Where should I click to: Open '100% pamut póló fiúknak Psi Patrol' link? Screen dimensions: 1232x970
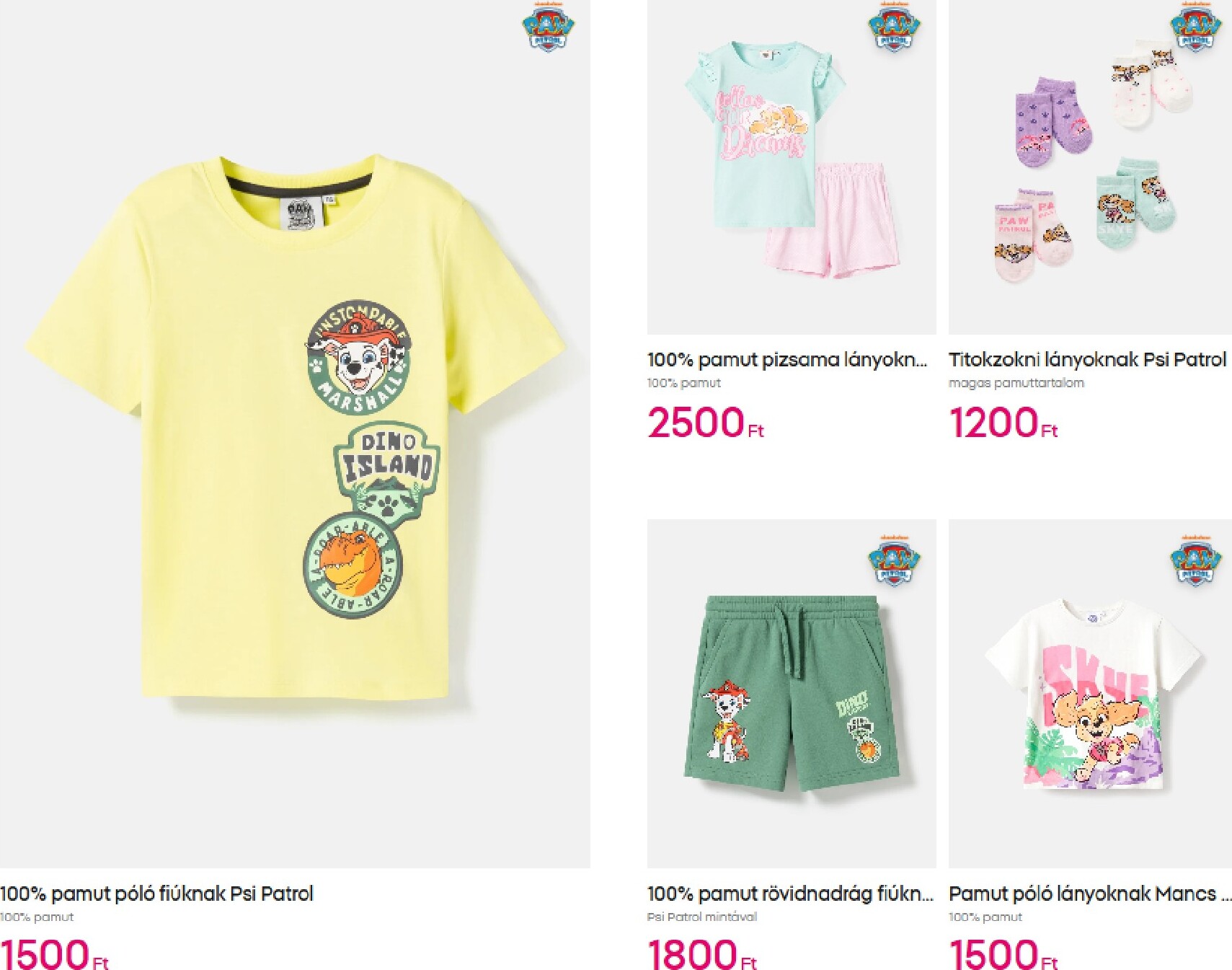click(x=156, y=894)
